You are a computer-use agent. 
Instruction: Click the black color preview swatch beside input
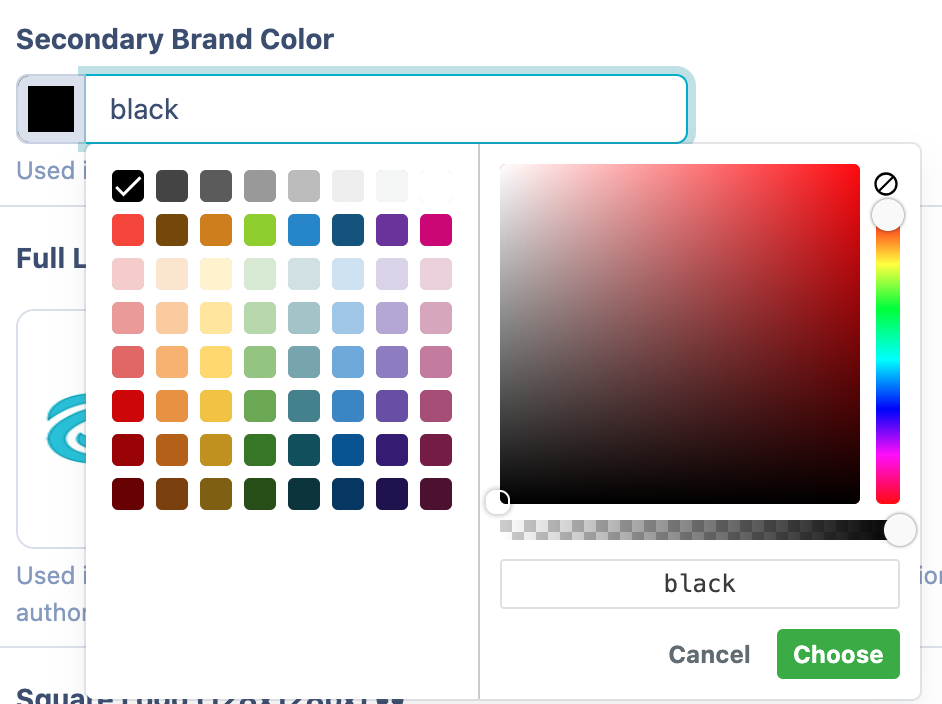(51, 109)
